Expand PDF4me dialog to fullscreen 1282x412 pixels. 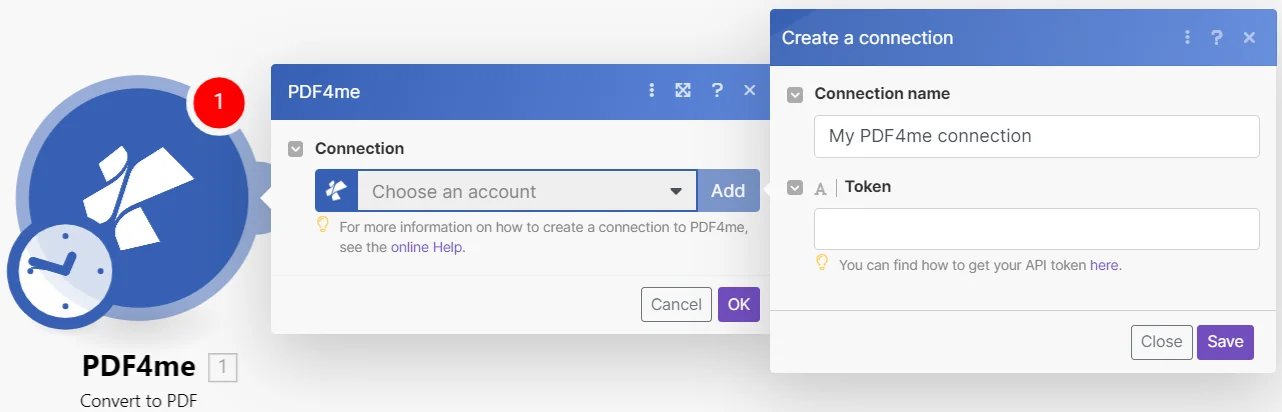point(683,91)
